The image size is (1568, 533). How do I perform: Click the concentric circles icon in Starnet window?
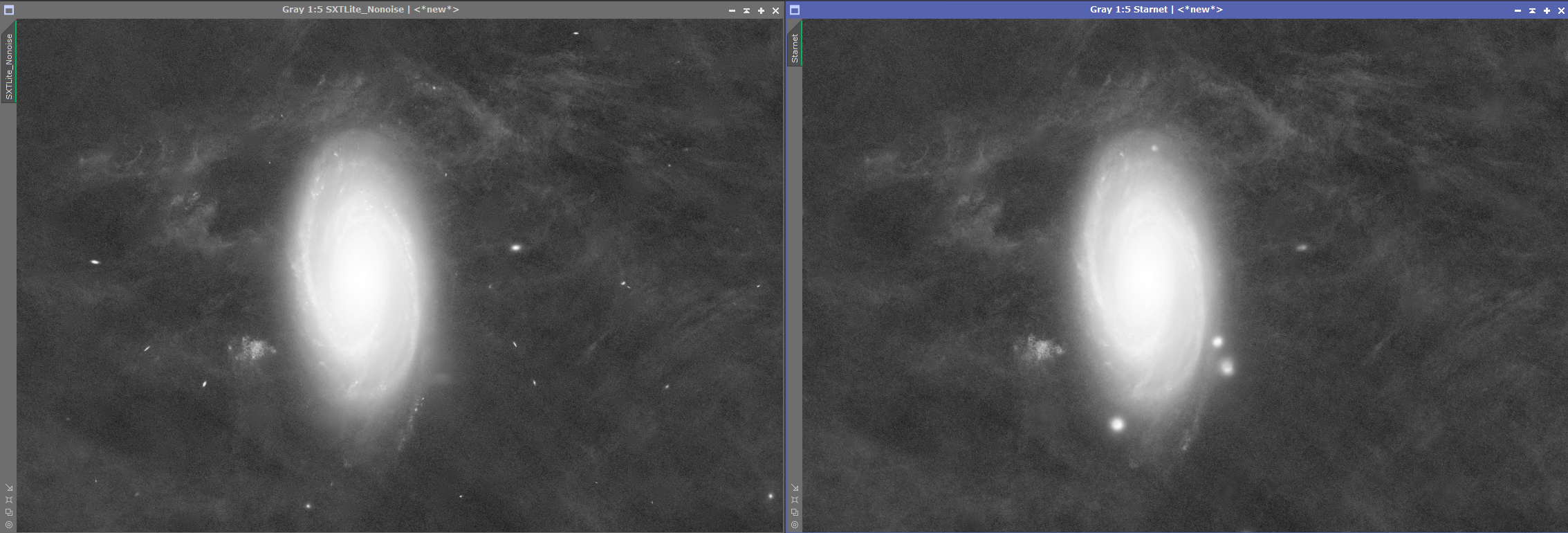click(x=795, y=525)
